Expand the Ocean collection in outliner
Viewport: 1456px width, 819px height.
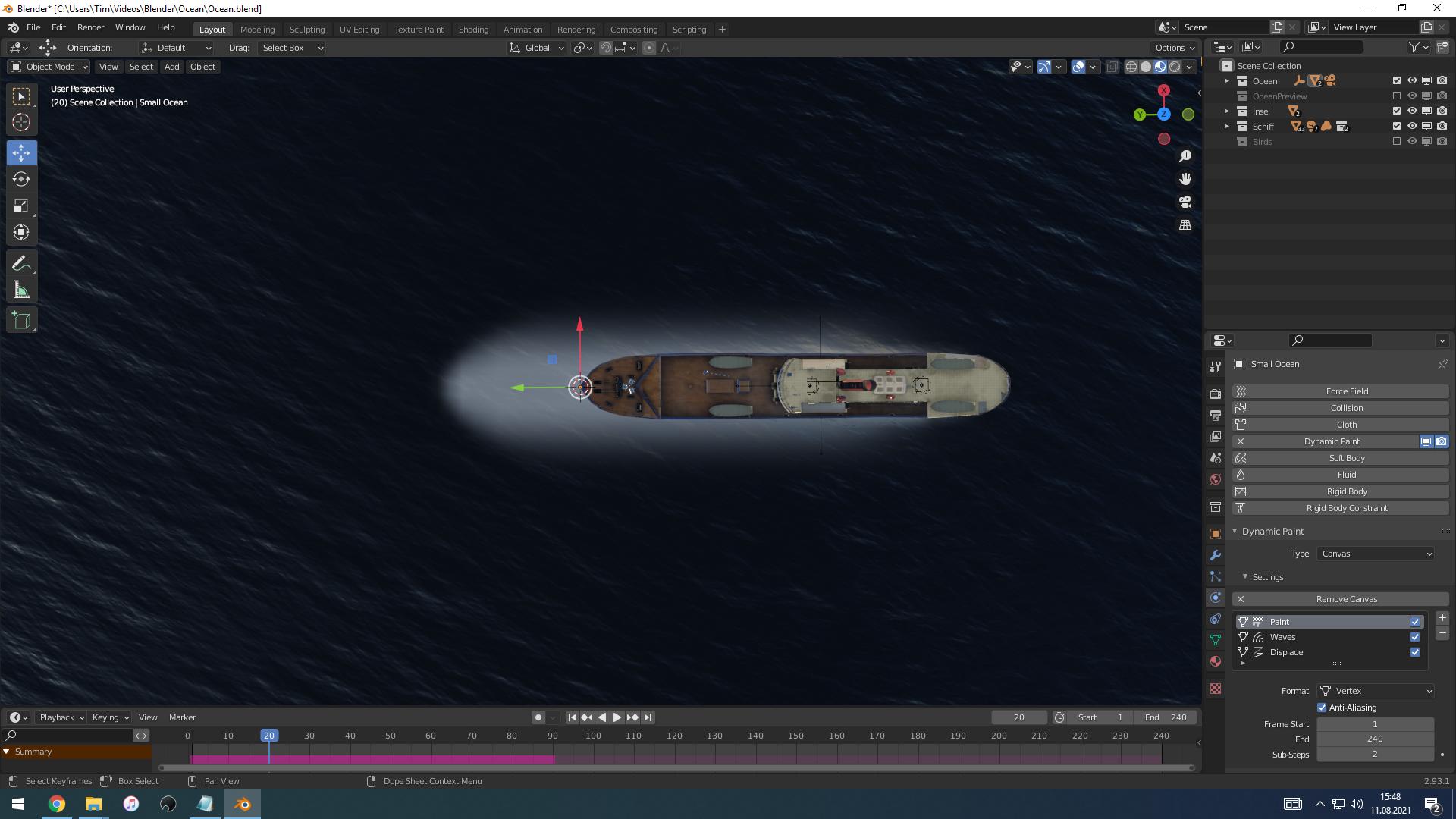pos(1227,80)
